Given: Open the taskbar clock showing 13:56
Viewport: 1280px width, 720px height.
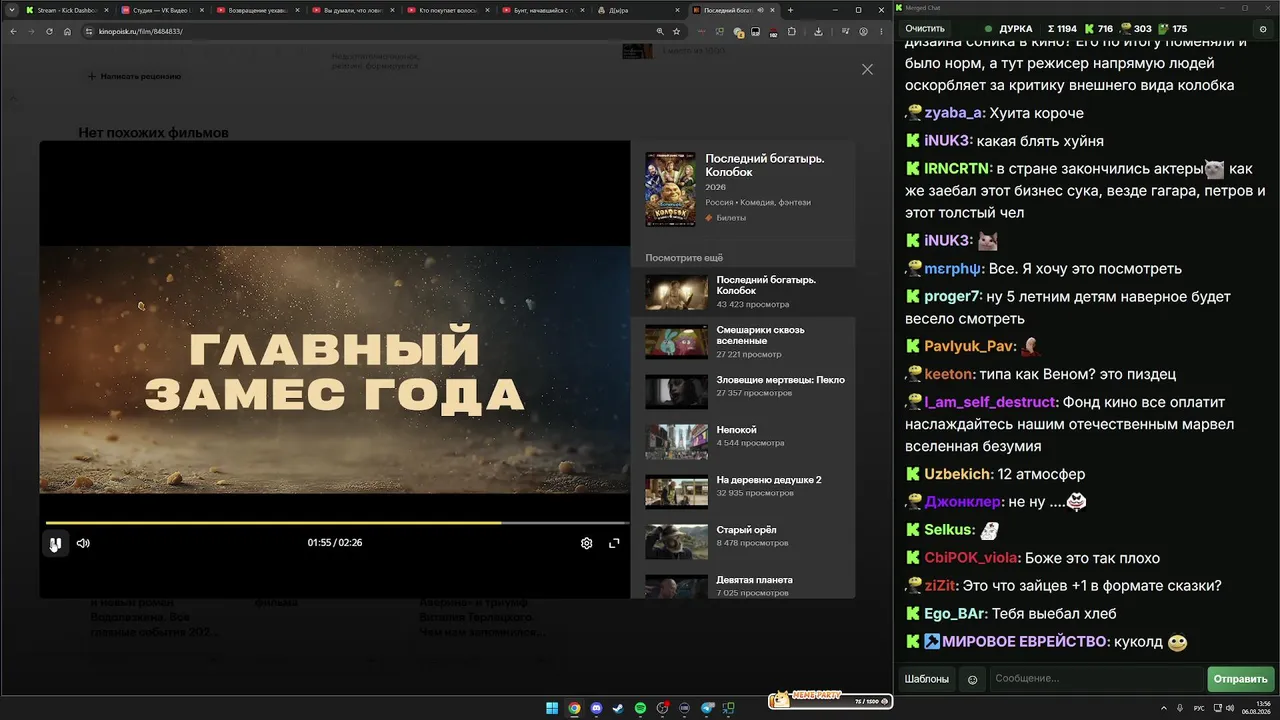Looking at the screenshot, I should tap(1256, 708).
